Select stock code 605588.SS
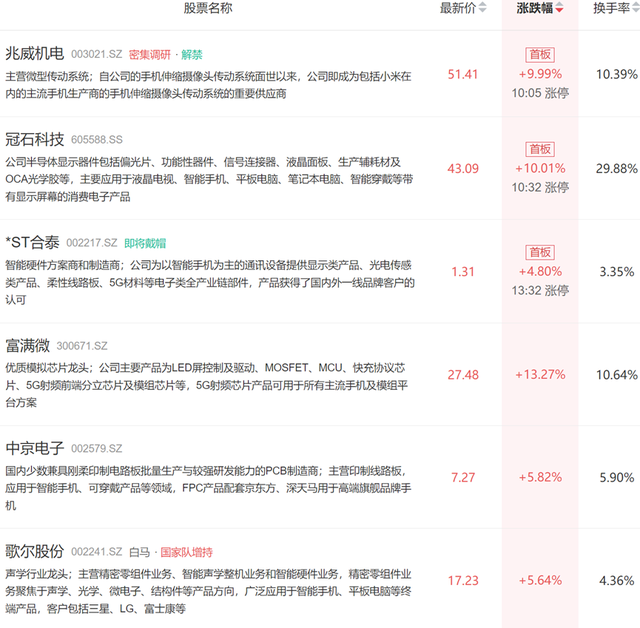This screenshot has width=640, height=628. pos(97,140)
